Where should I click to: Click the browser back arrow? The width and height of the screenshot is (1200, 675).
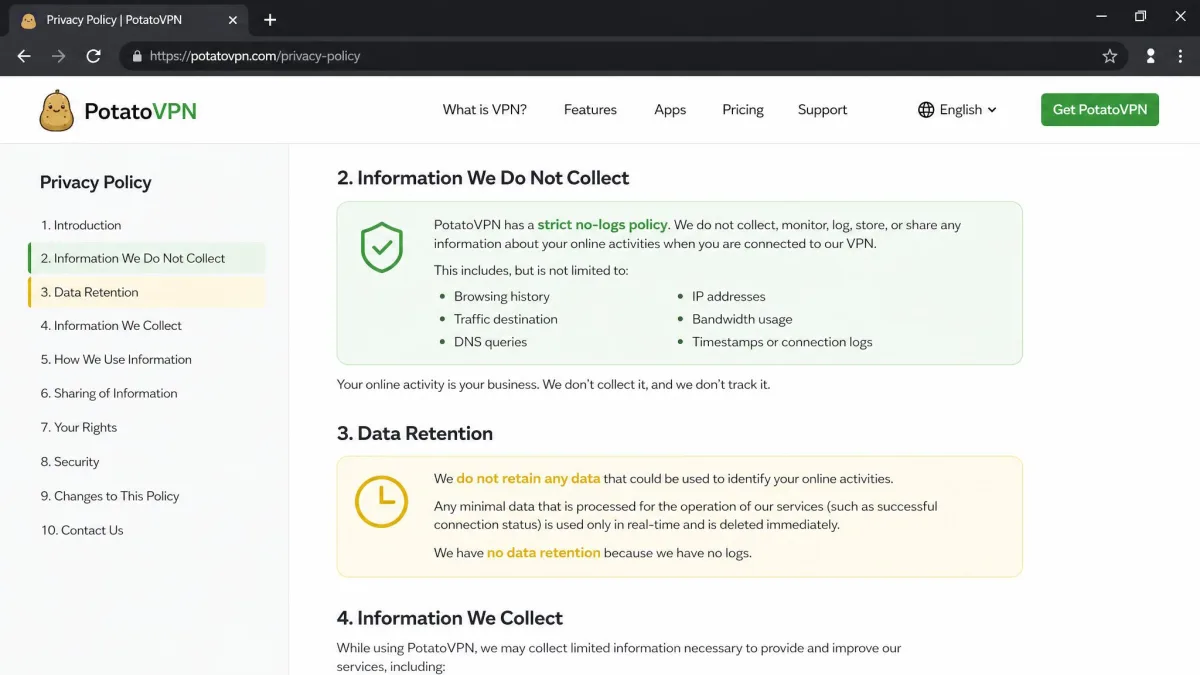(24, 56)
